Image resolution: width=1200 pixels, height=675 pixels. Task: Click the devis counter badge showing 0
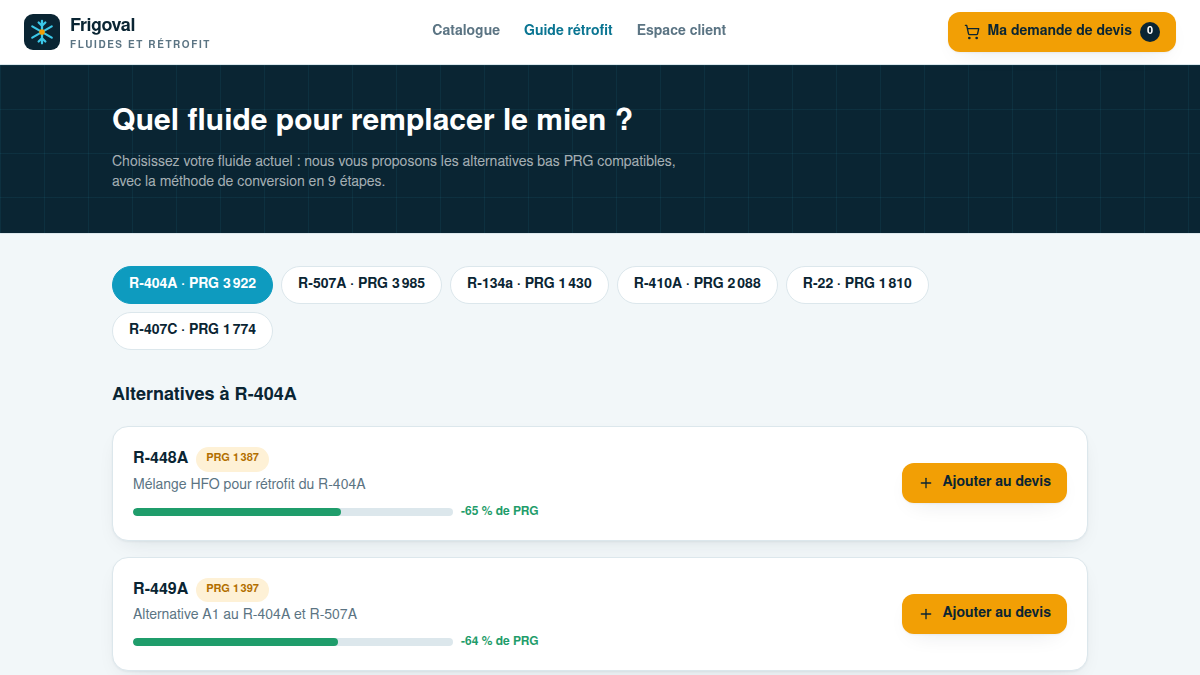click(1150, 32)
